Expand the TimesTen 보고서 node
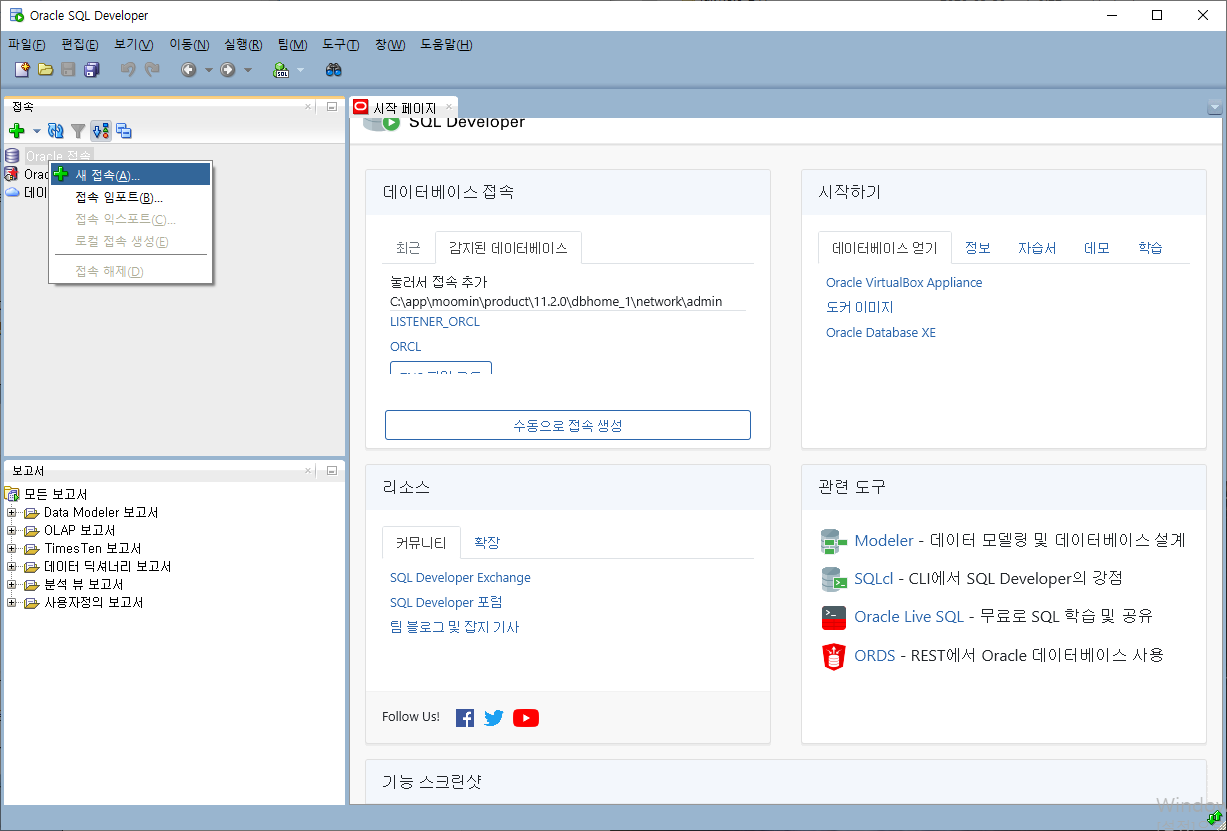This screenshot has height=831, width=1227. 12,549
